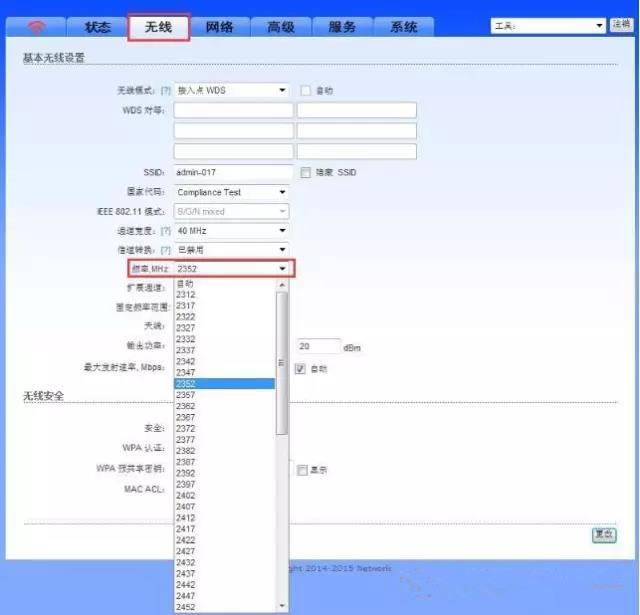Select frequency 2422 in the list
Image resolution: width=640 pixels, height=615 pixels.
click(x=224, y=540)
